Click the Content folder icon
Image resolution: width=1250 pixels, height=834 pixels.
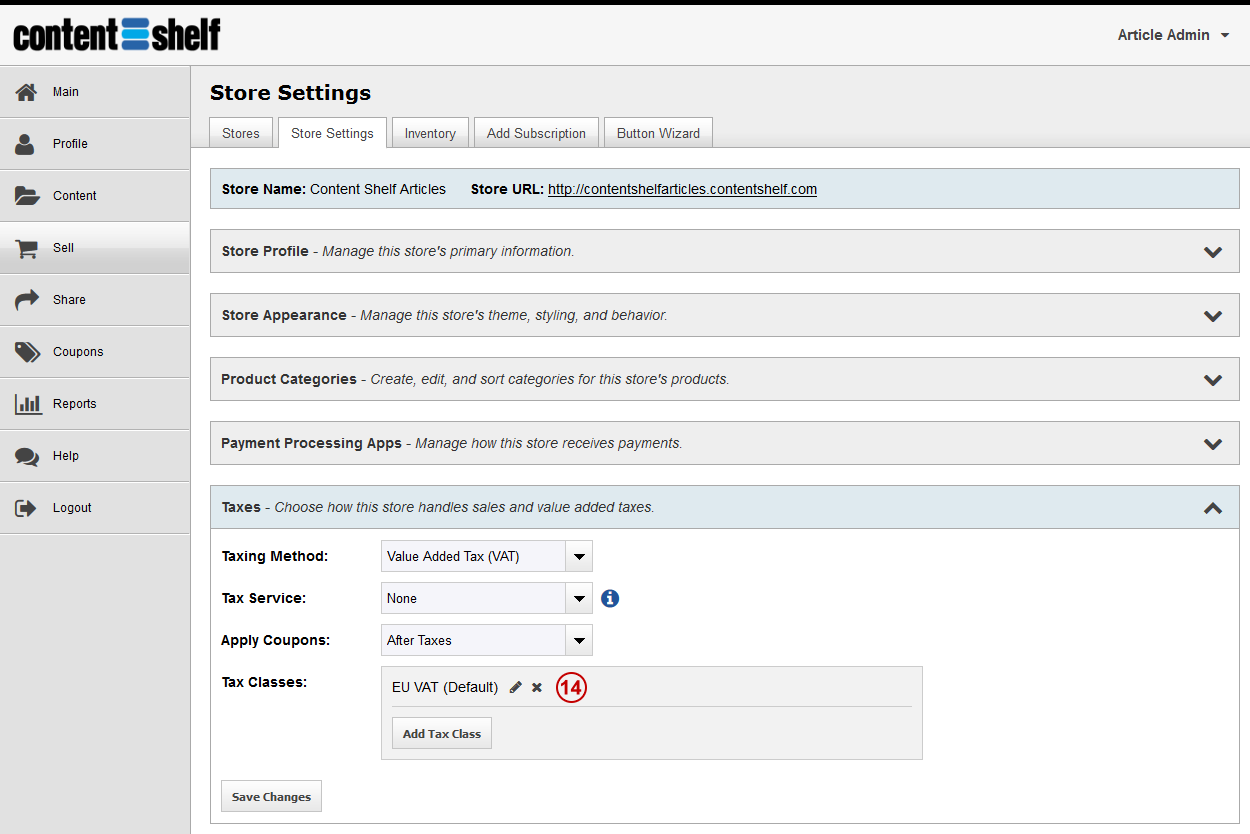[27, 196]
